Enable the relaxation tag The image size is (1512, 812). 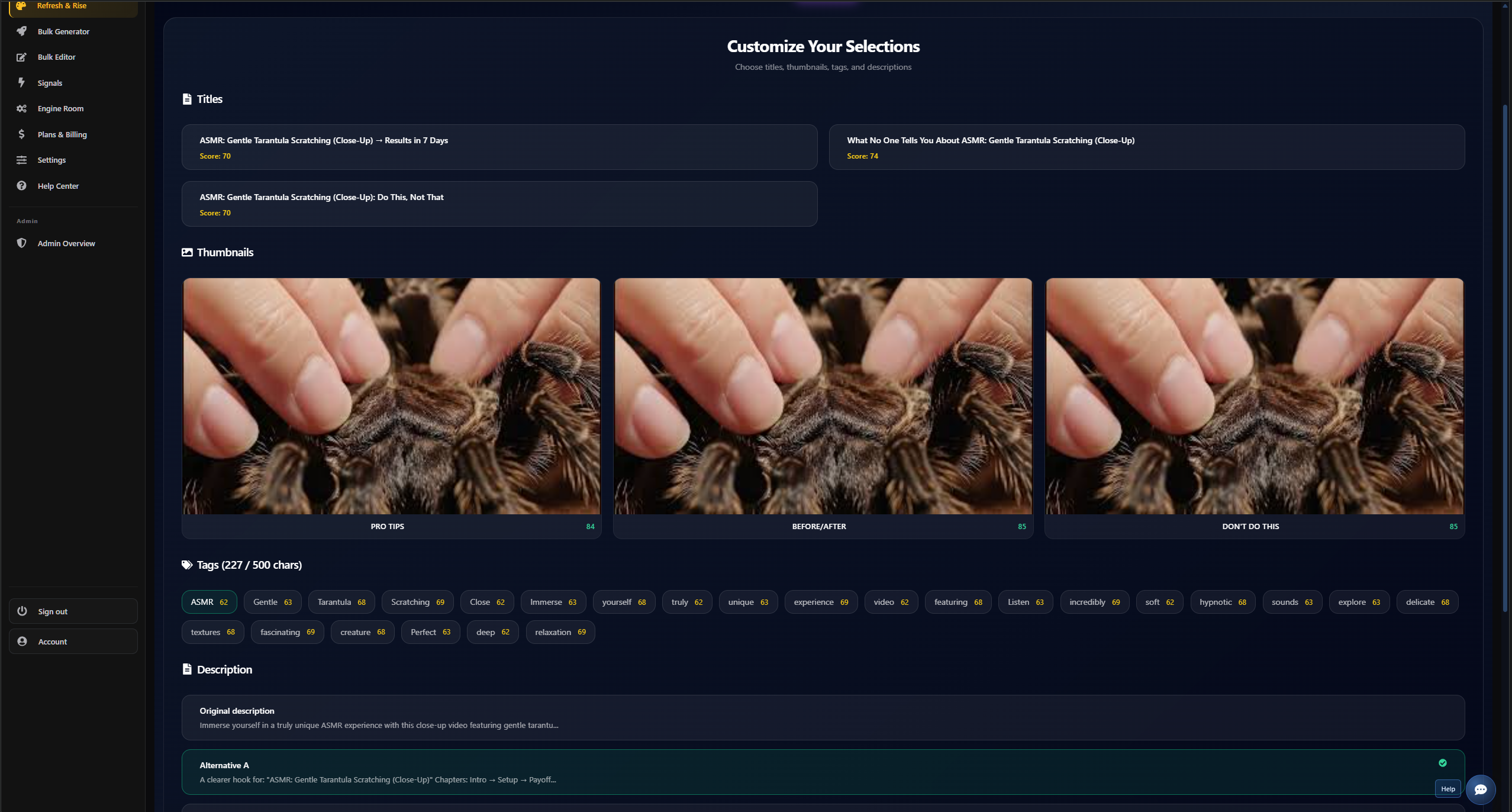click(x=559, y=631)
